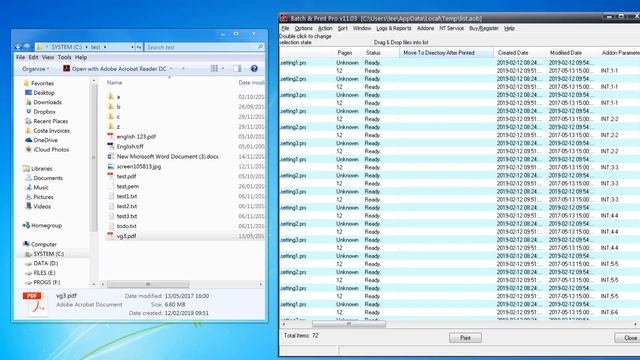The width and height of the screenshot is (640, 360).
Task: Open Batch & Print Pro Action menu
Action: [325, 28]
